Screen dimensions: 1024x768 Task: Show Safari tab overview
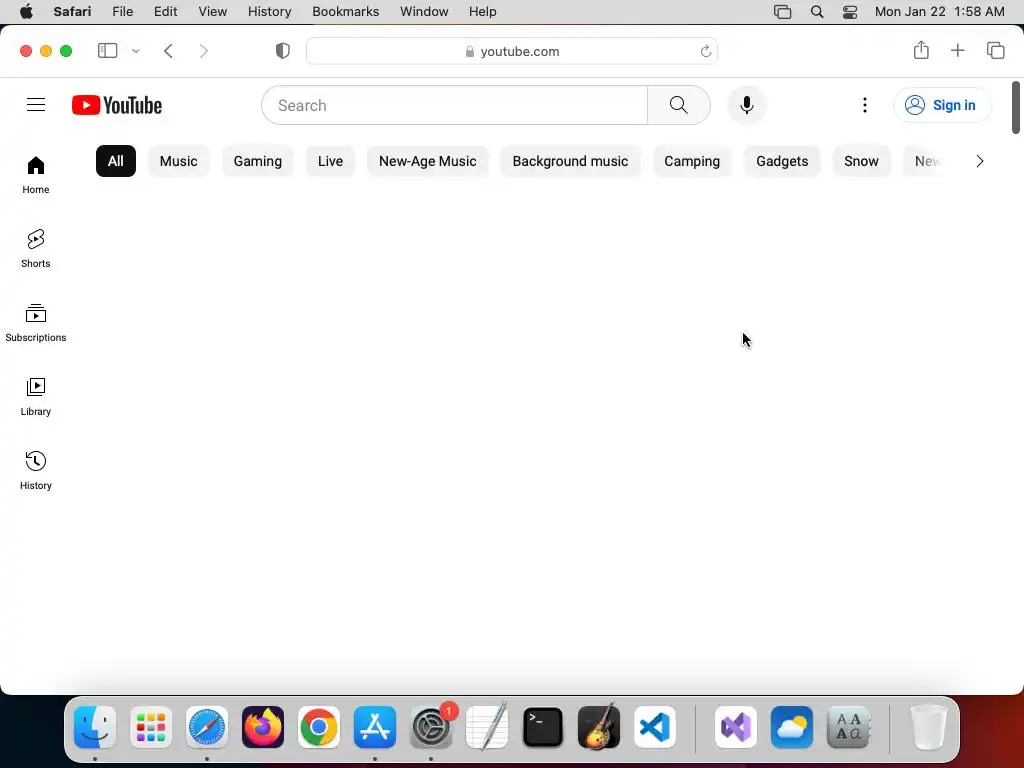995,50
